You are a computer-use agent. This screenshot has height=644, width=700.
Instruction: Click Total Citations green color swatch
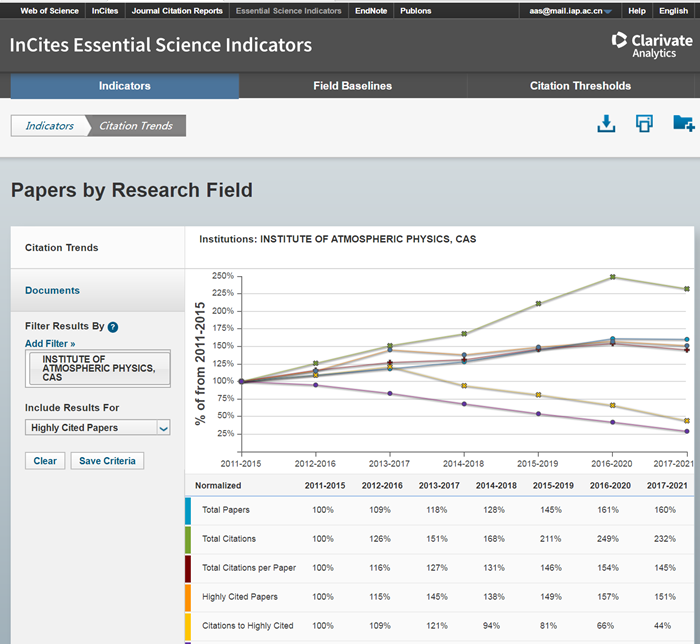click(x=188, y=540)
